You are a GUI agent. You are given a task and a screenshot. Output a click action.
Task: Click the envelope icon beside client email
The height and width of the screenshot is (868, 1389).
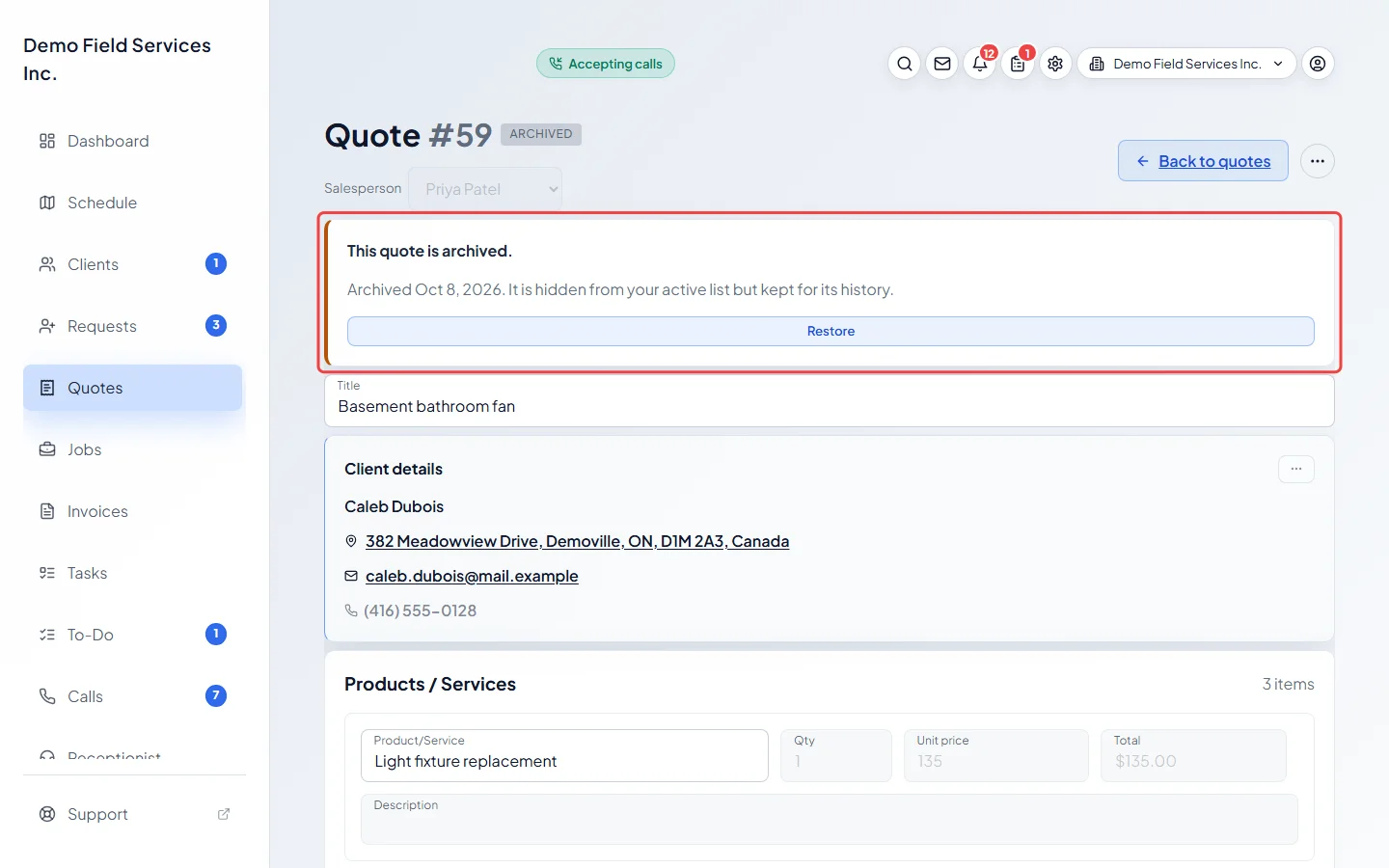pyautogui.click(x=351, y=576)
